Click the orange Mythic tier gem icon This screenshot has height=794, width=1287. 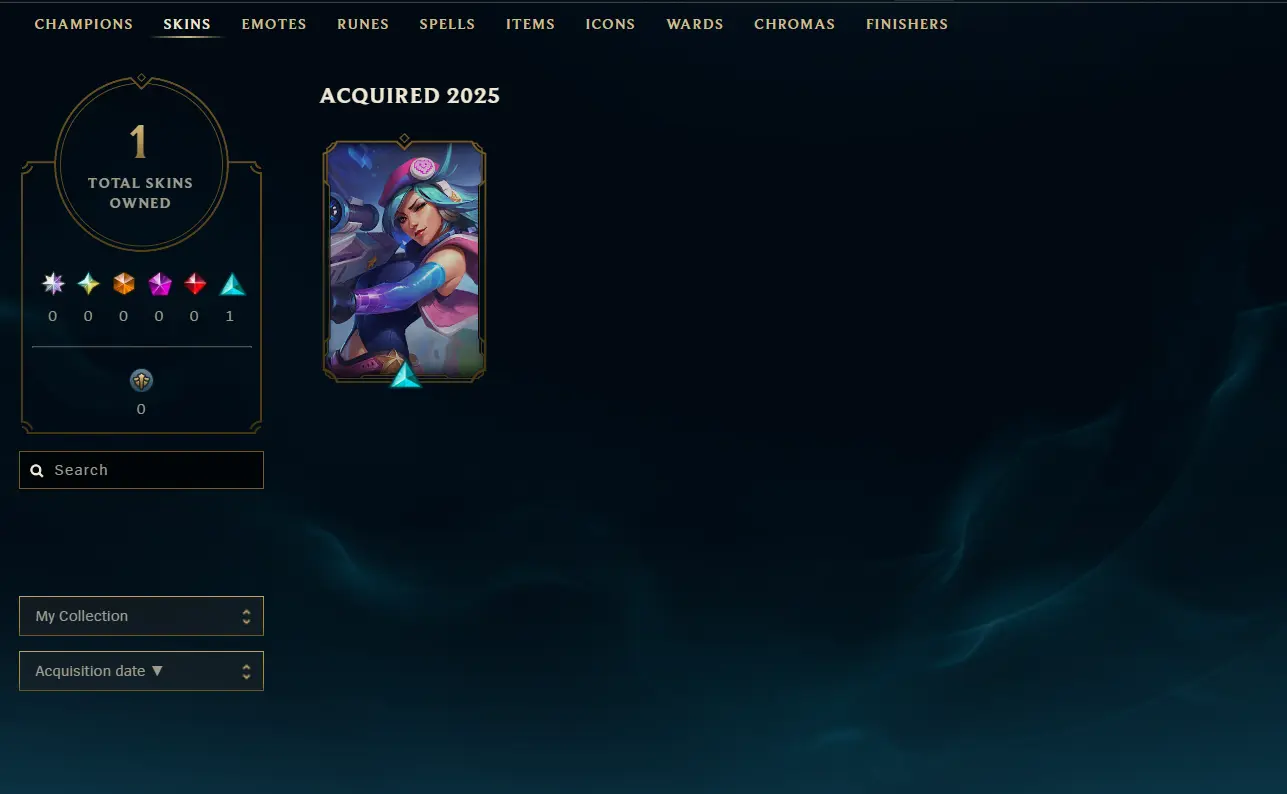pos(124,284)
